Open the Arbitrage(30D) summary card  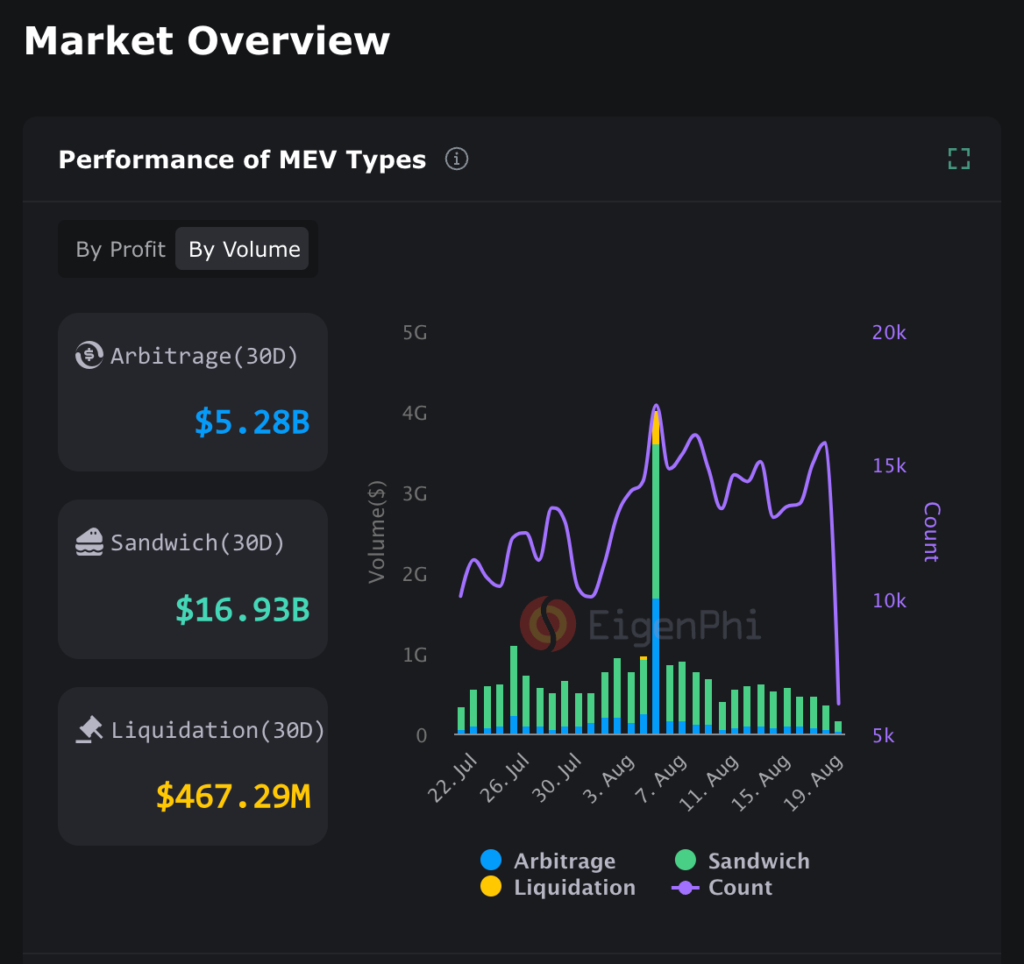(x=192, y=391)
